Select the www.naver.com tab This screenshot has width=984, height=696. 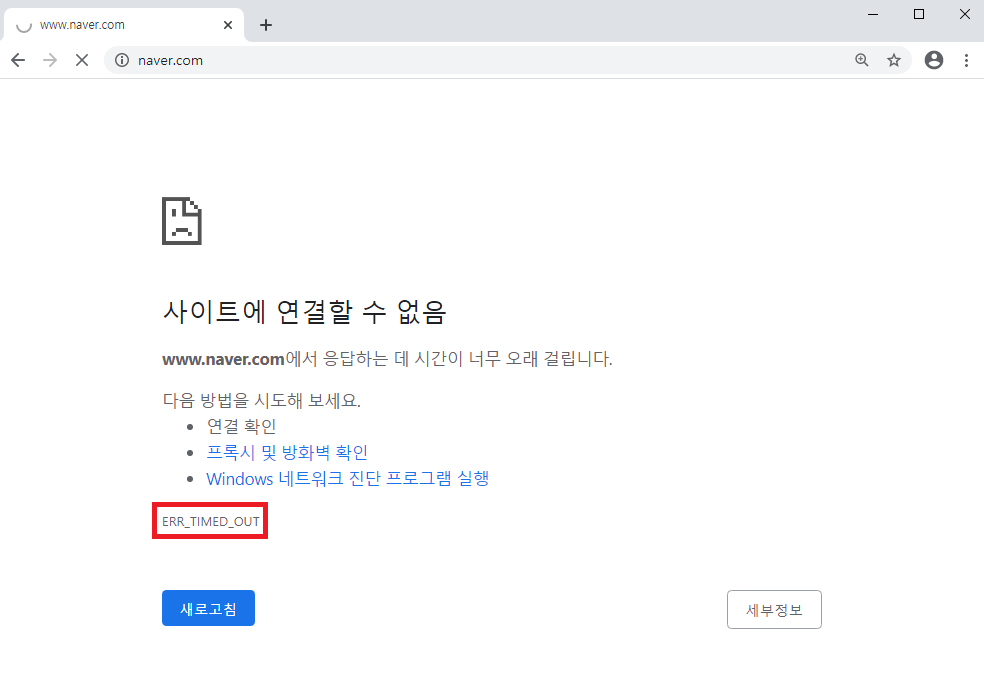coord(124,25)
